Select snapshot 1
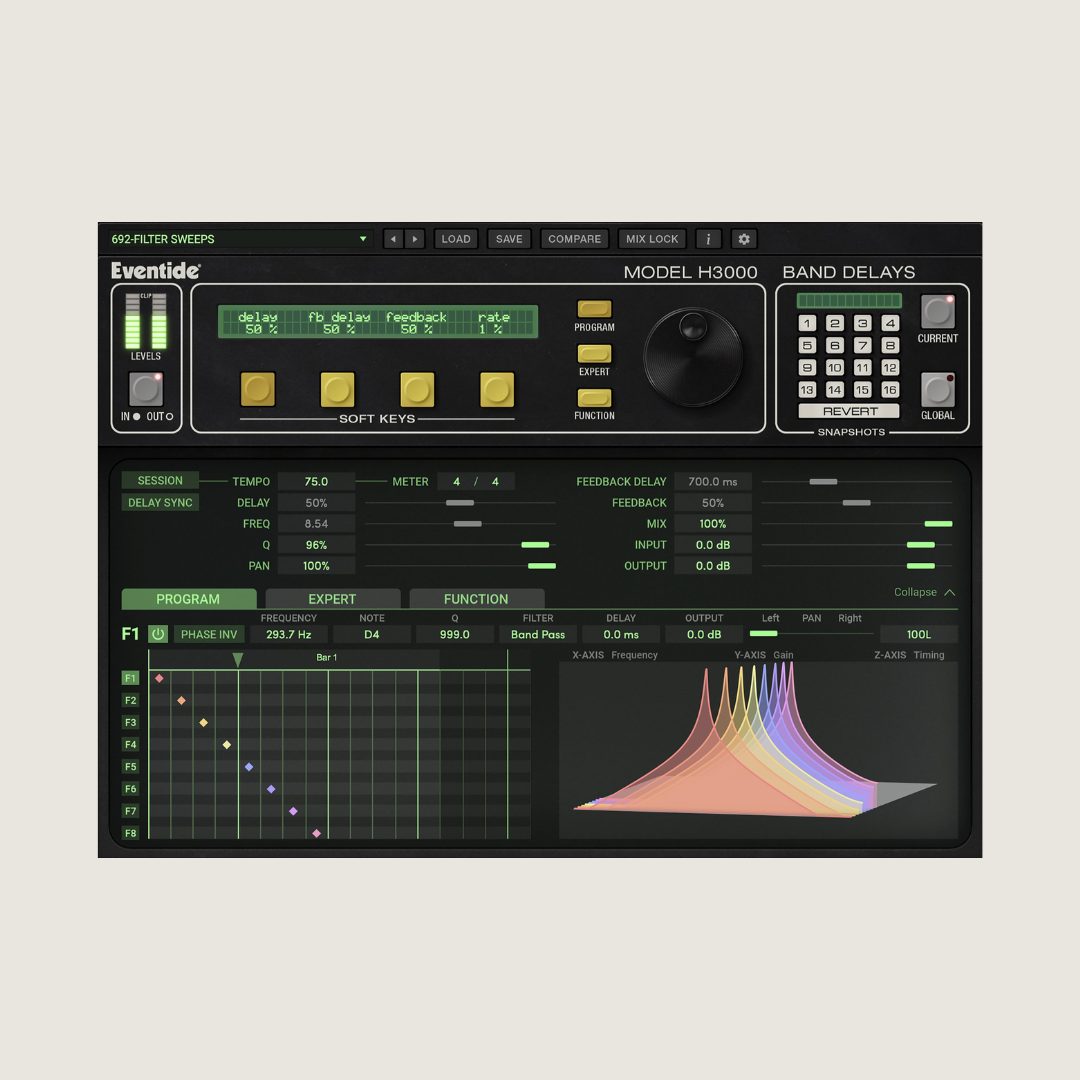The width and height of the screenshot is (1080, 1080). (x=807, y=323)
